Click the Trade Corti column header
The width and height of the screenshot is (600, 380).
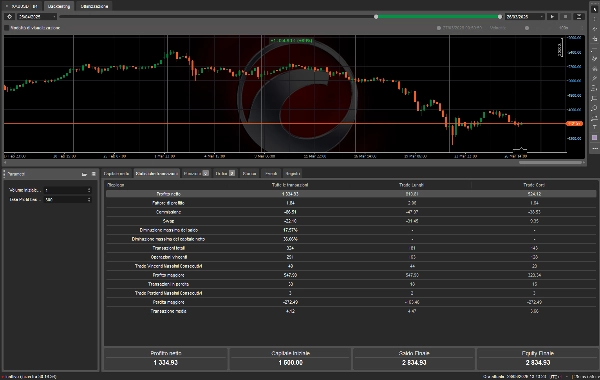pos(534,185)
